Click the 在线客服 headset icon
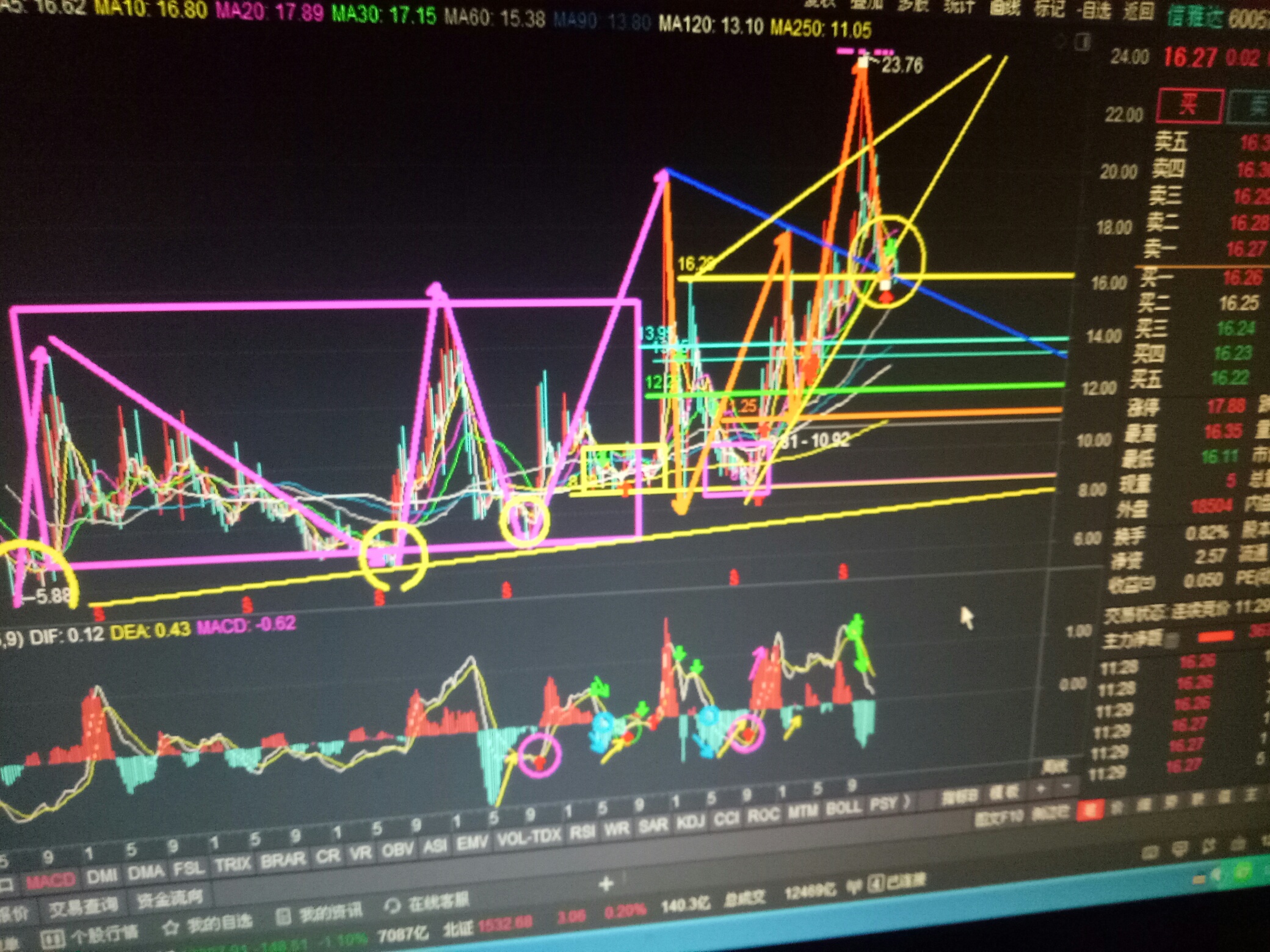The width and height of the screenshot is (1270, 952). [392, 906]
